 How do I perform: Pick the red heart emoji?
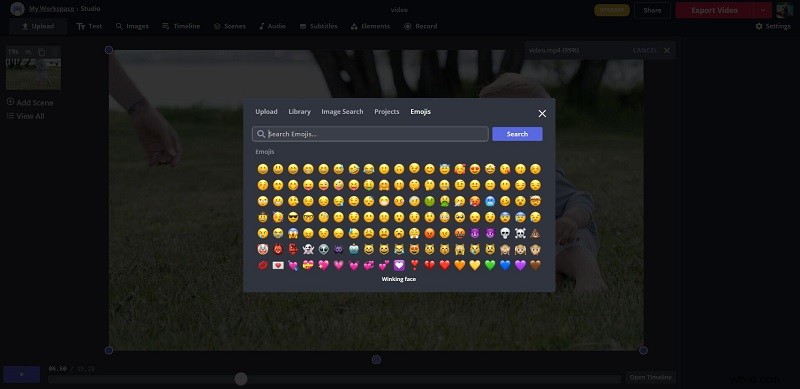444,265
